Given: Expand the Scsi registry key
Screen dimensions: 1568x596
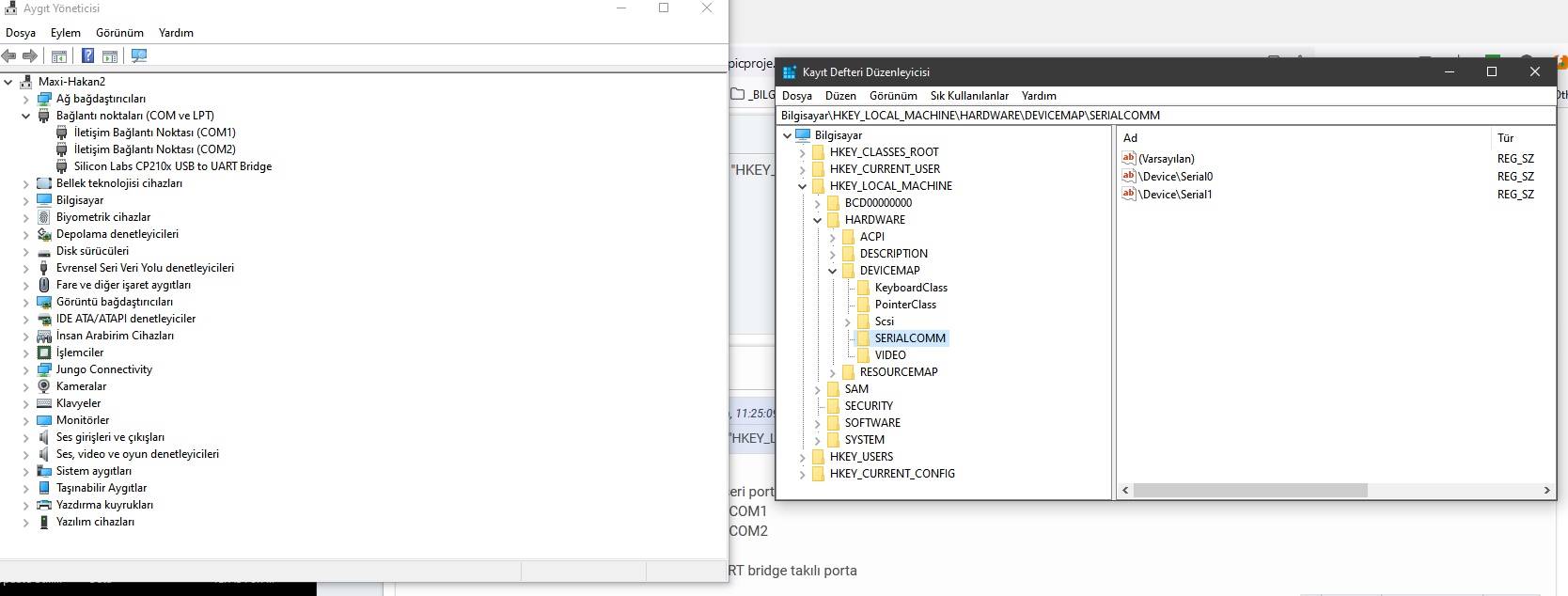Looking at the screenshot, I should tap(848, 322).
